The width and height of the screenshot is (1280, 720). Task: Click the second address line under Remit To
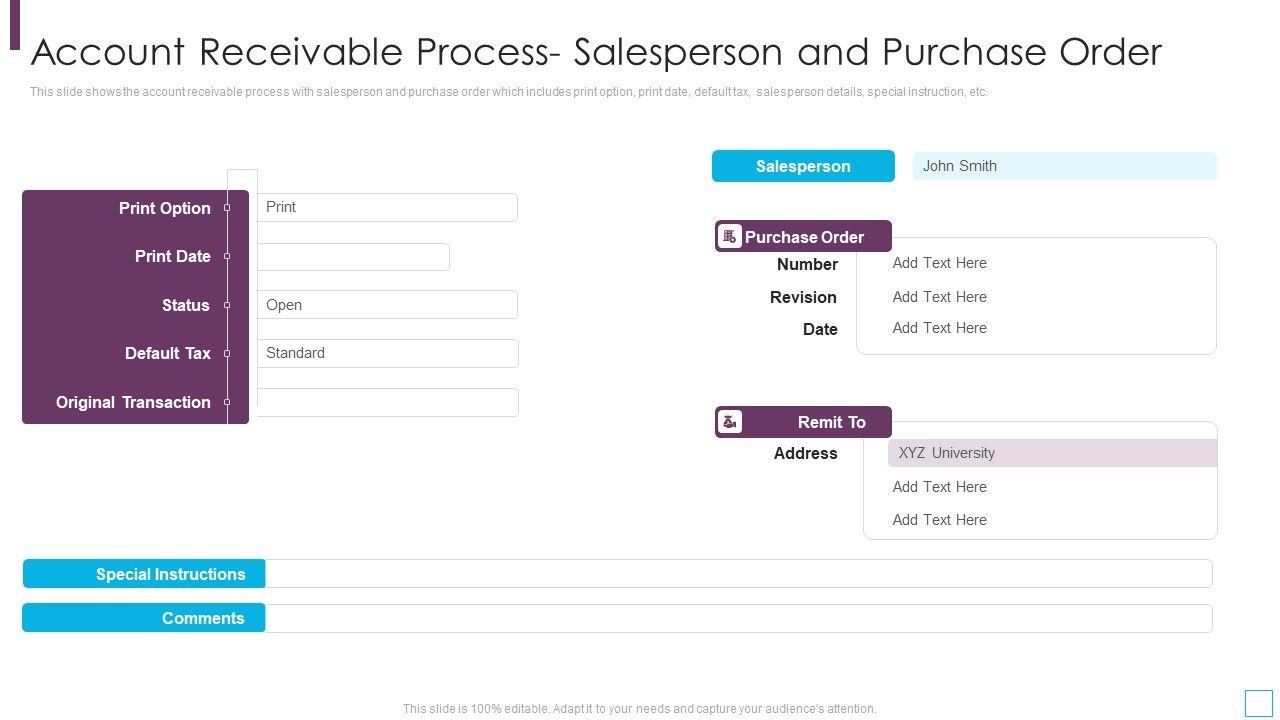point(1040,487)
